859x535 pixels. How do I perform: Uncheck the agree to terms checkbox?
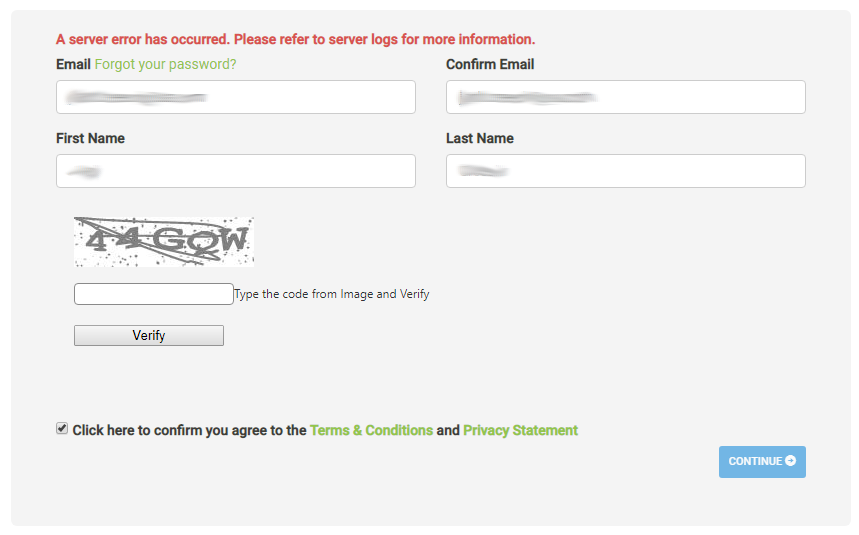[63, 429]
